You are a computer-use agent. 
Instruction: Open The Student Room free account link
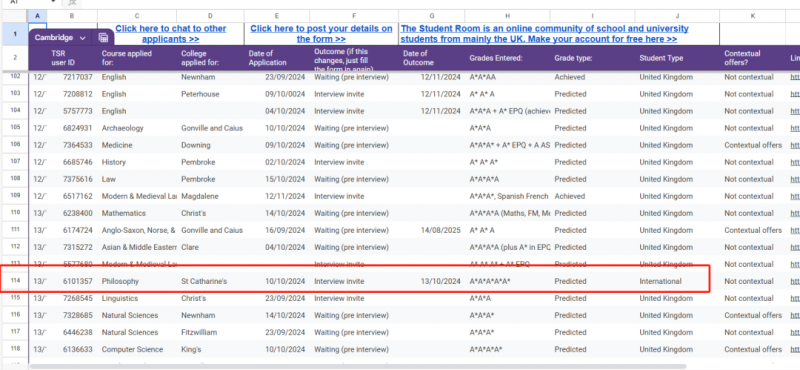[544, 34]
